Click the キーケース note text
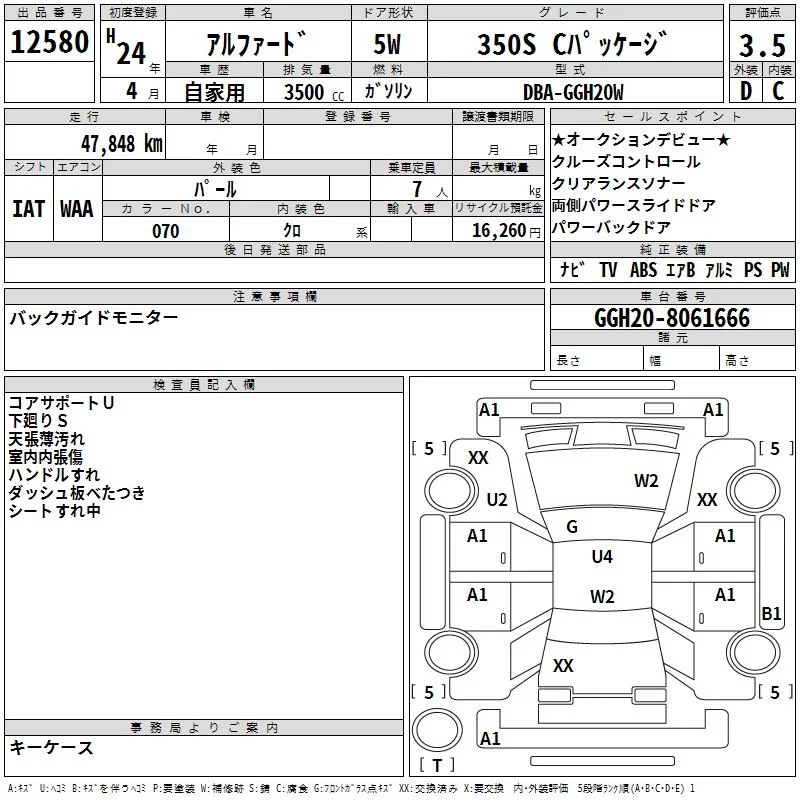Viewport: 800px width, 800px height. pyautogui.click(x=52, y=748)
